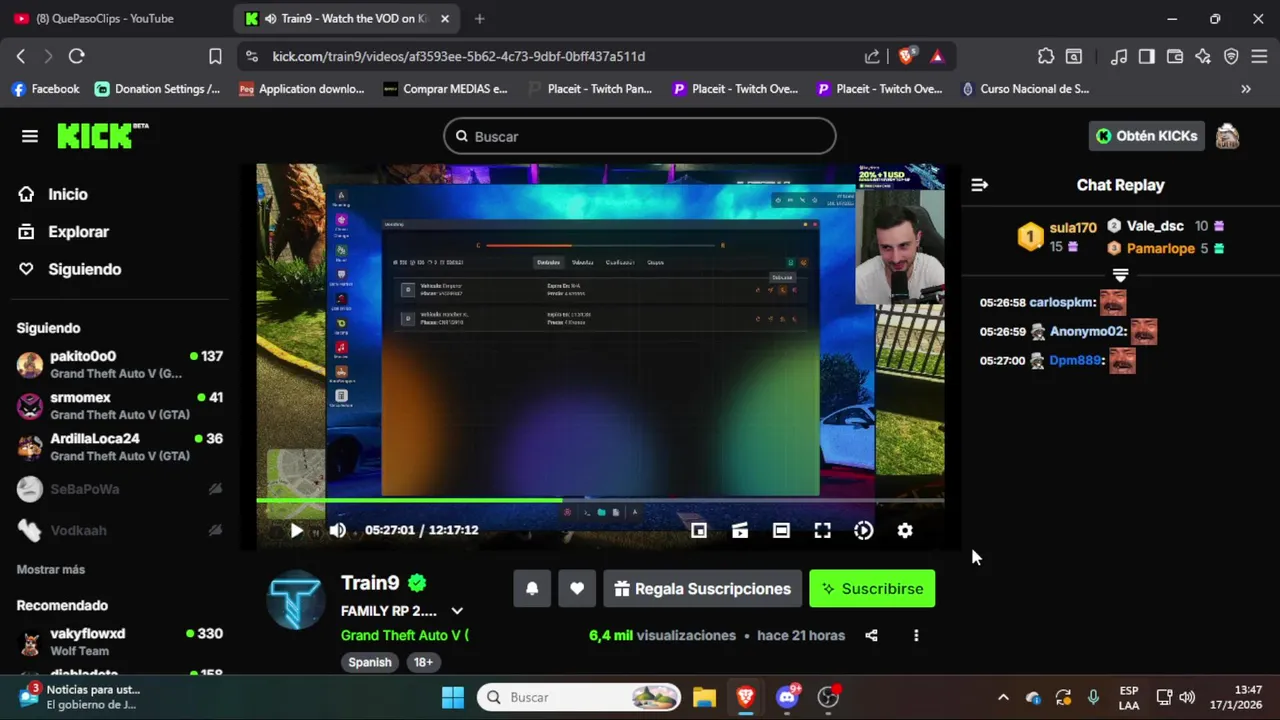Go to Inicio in sidebar

coord(53,194)
